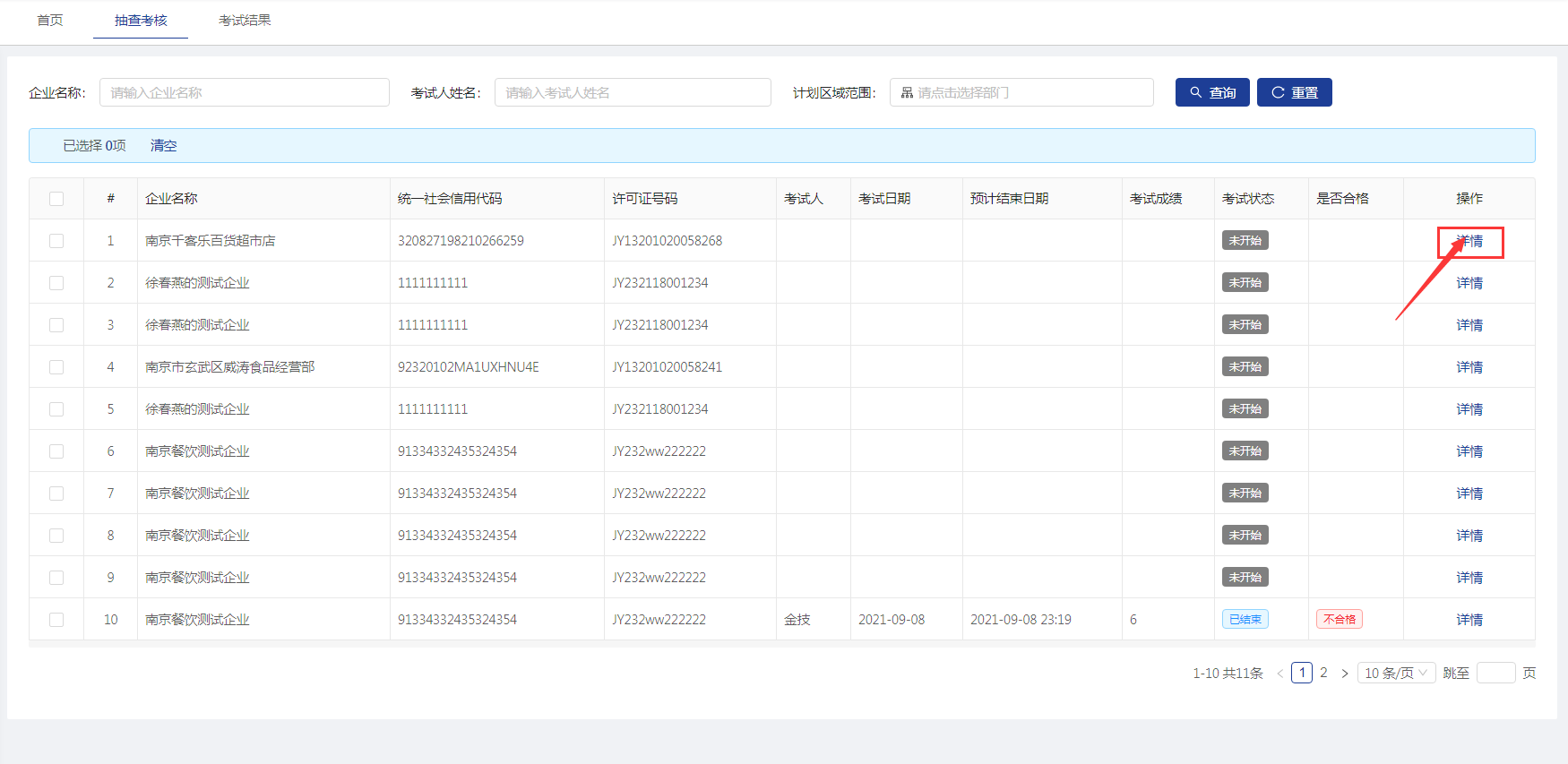This screenshot has width=1568, height=764.
Task: Check the box for 南京千客乐百货超市店 row
Action: pyautogui.click(x=56, y=241)
